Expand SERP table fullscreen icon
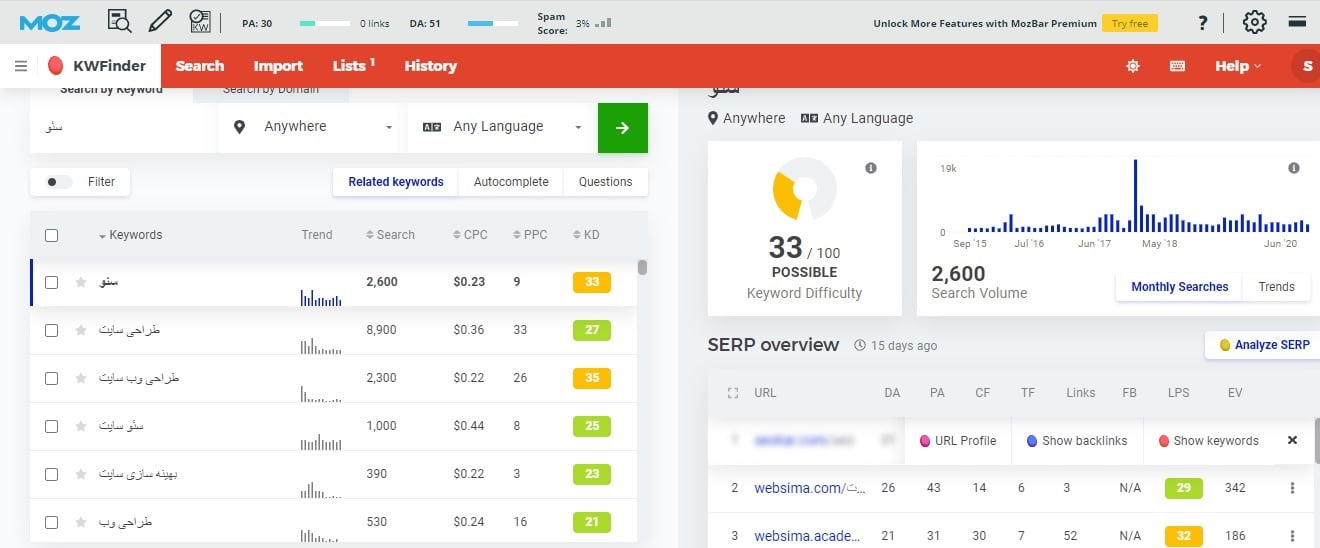 tap(733, 393)
